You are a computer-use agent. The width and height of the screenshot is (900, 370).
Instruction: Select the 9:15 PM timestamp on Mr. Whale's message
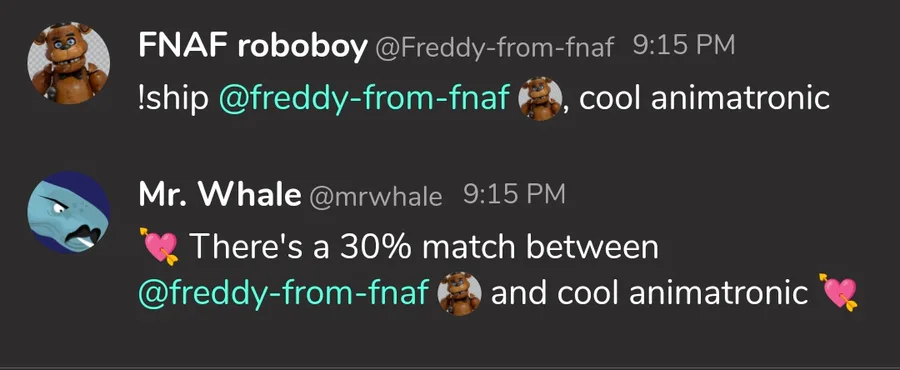[x=514, y=194]
